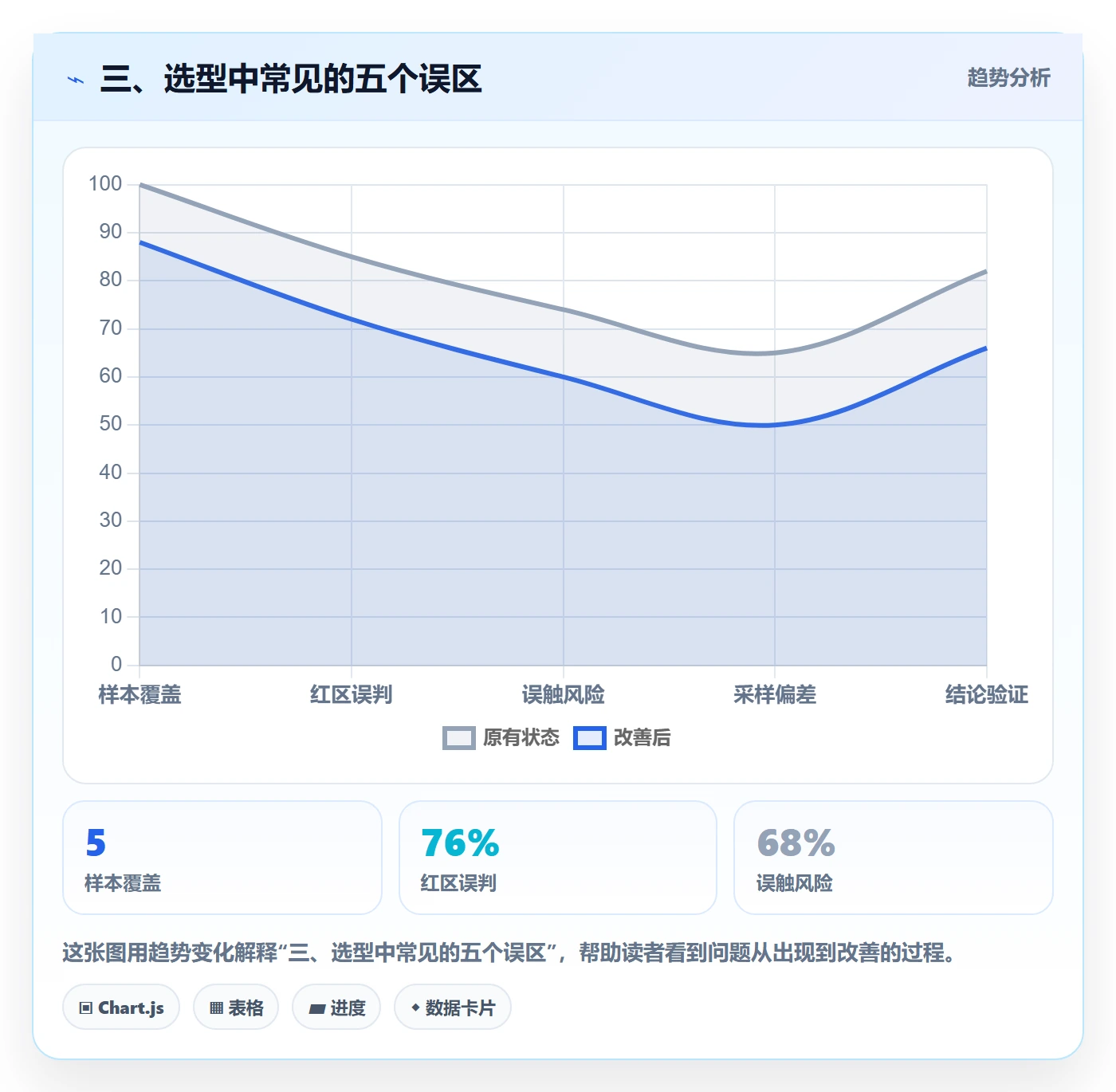Click the gray 原有状态 line at 样本覆盖 point
1116x1092 pixels.
click(x=140, y=185)
